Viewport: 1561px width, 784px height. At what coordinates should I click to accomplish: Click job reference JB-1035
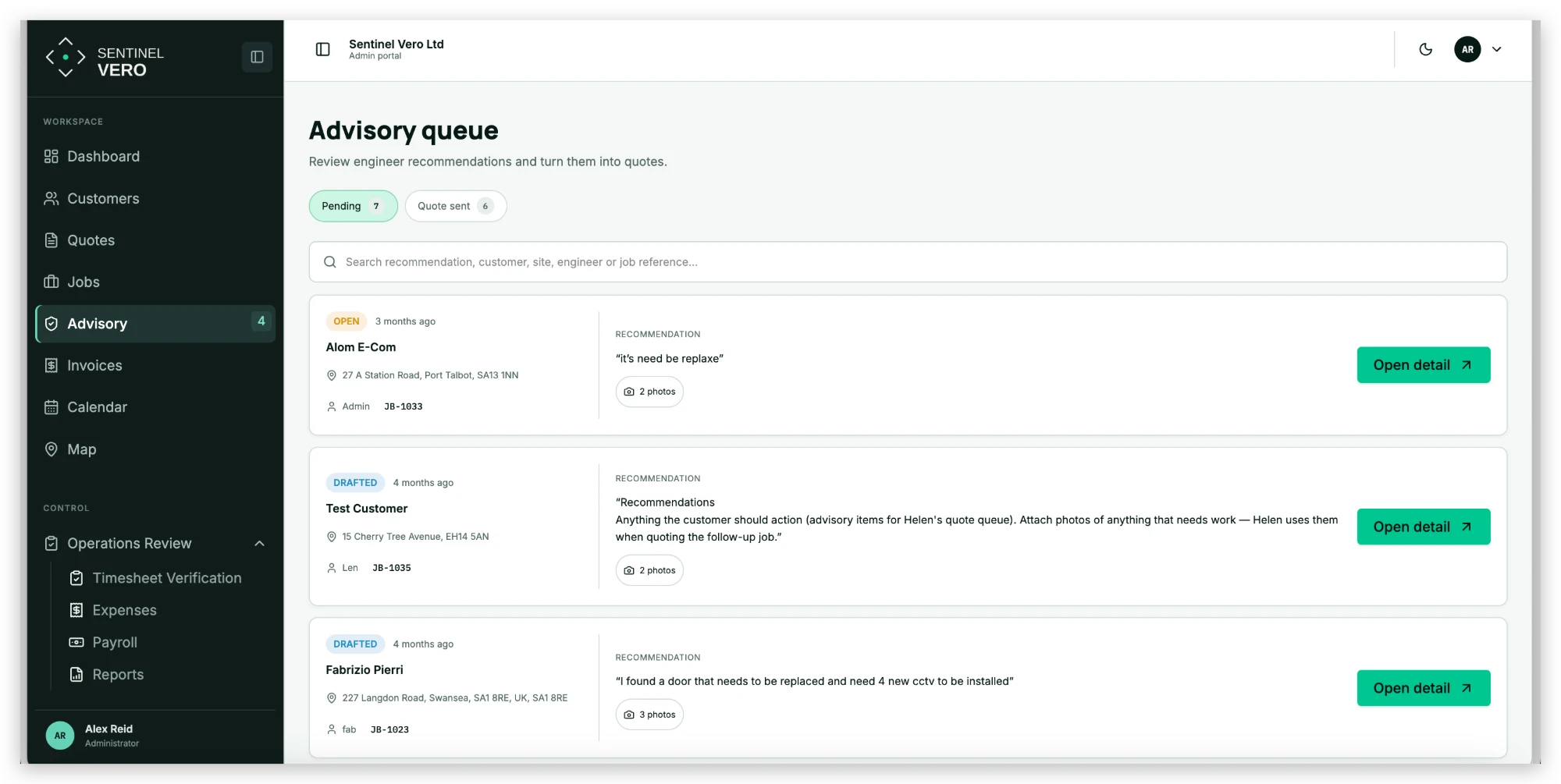coord(392,568)
